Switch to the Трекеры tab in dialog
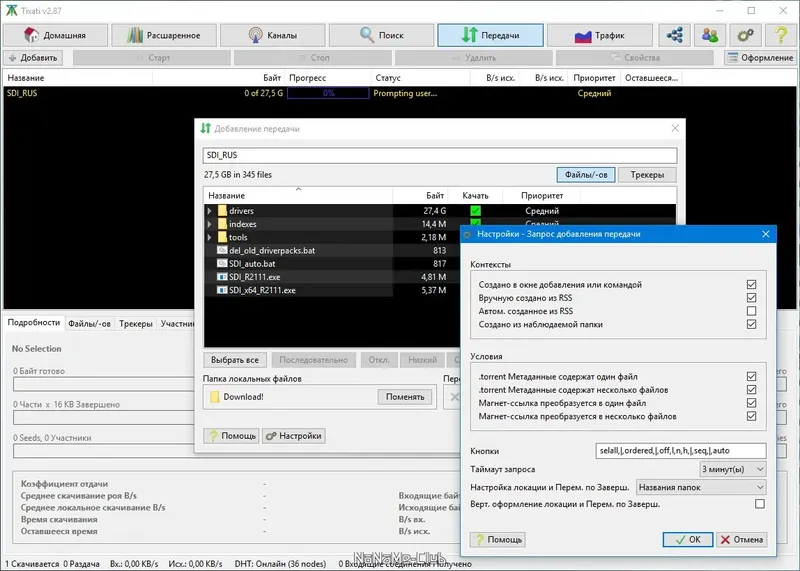Viewport: 800px width, 571px height. click(647, 175)
